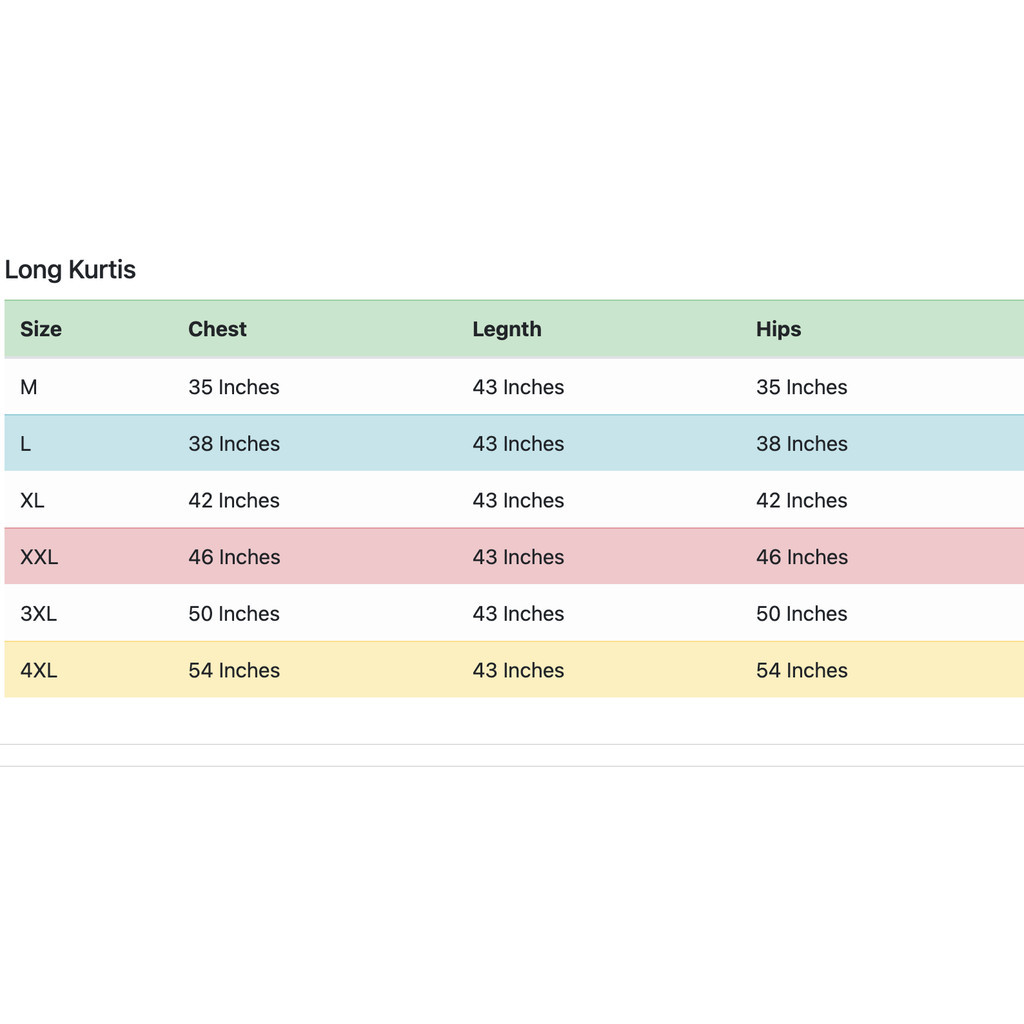Select the 42 Inches chest cell
Image resolution: width=1024 pixels, height=1024 pixels.
click(234, 500)
